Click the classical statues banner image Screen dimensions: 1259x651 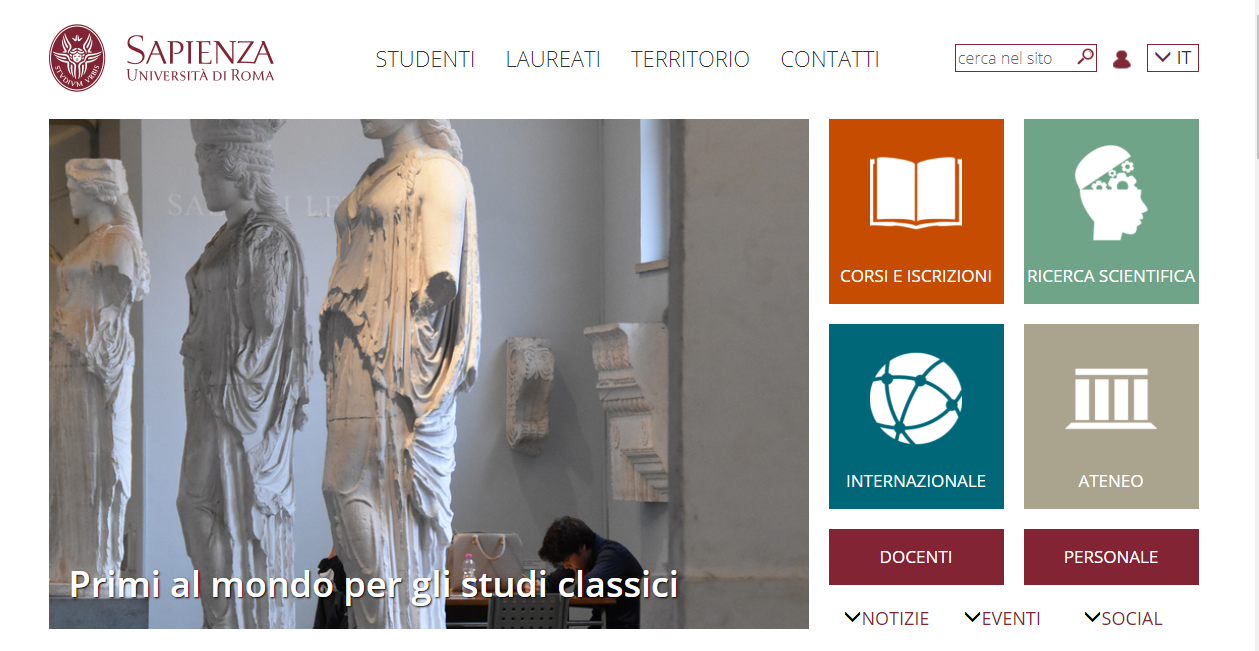[x=429, y=374]
